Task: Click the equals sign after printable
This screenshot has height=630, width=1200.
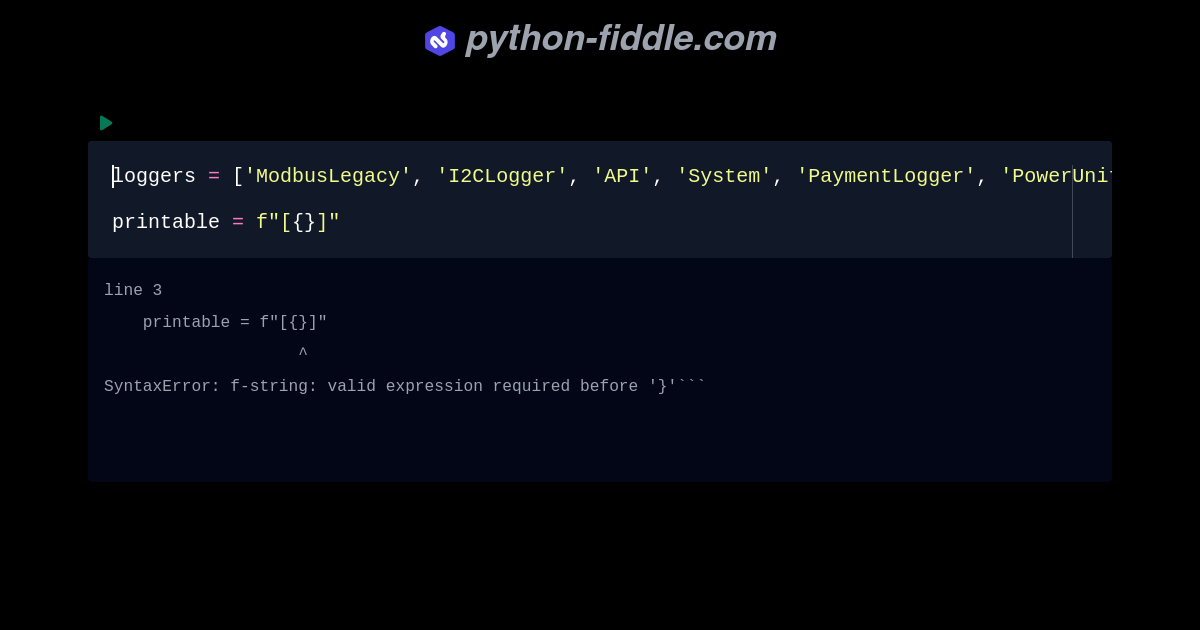Action: (240, 222)
